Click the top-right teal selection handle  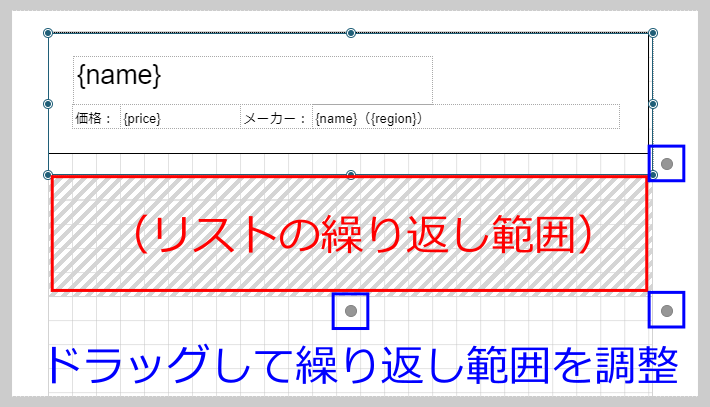point(652,33)
